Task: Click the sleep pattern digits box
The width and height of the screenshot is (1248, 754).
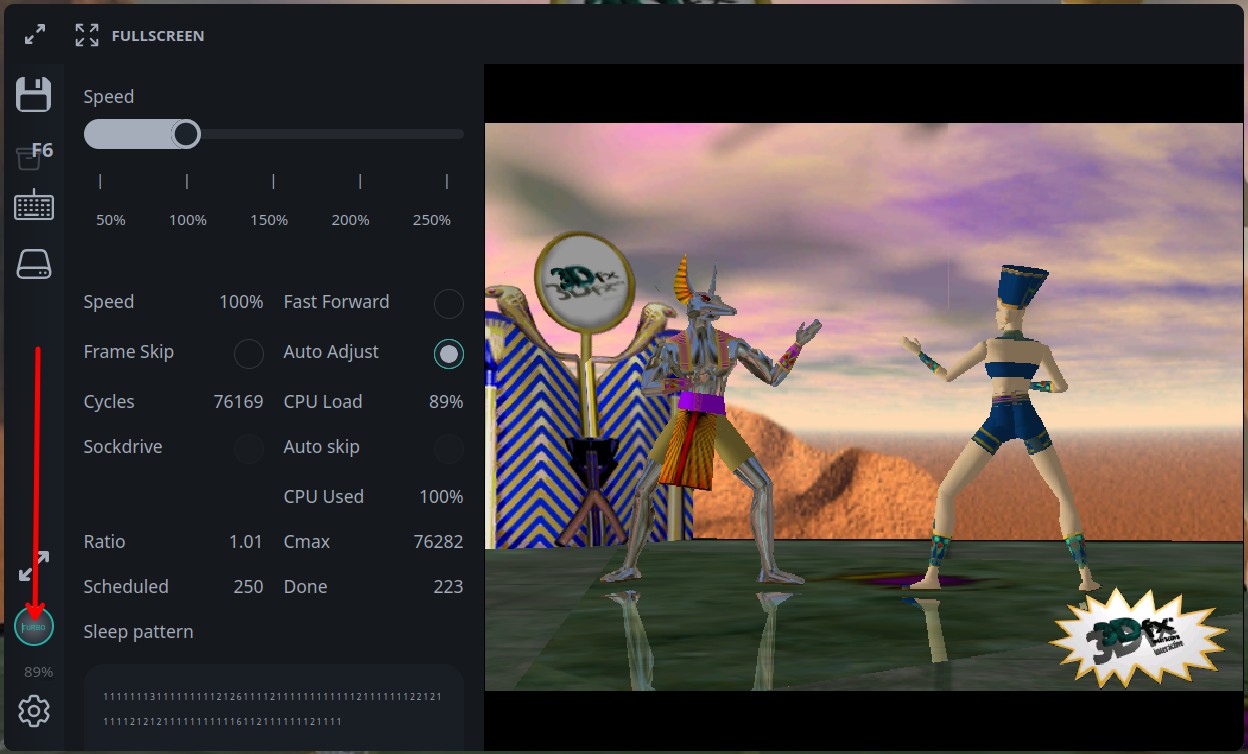Action: pos(274,708)
